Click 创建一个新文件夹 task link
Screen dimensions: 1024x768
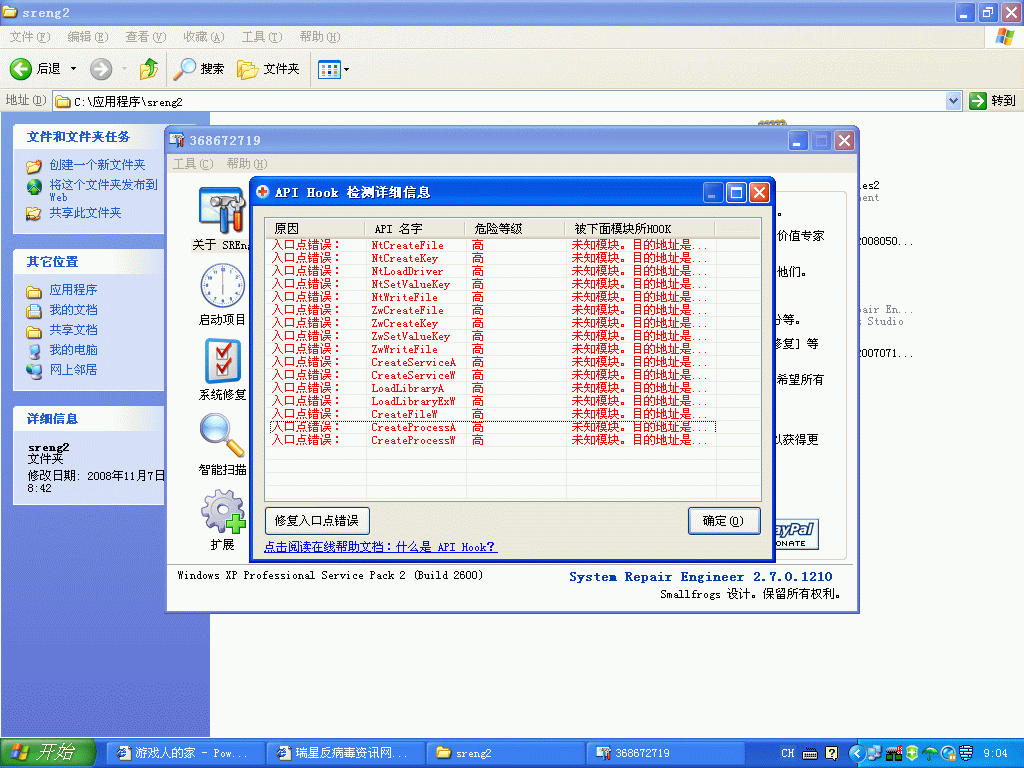coord(97,165)
